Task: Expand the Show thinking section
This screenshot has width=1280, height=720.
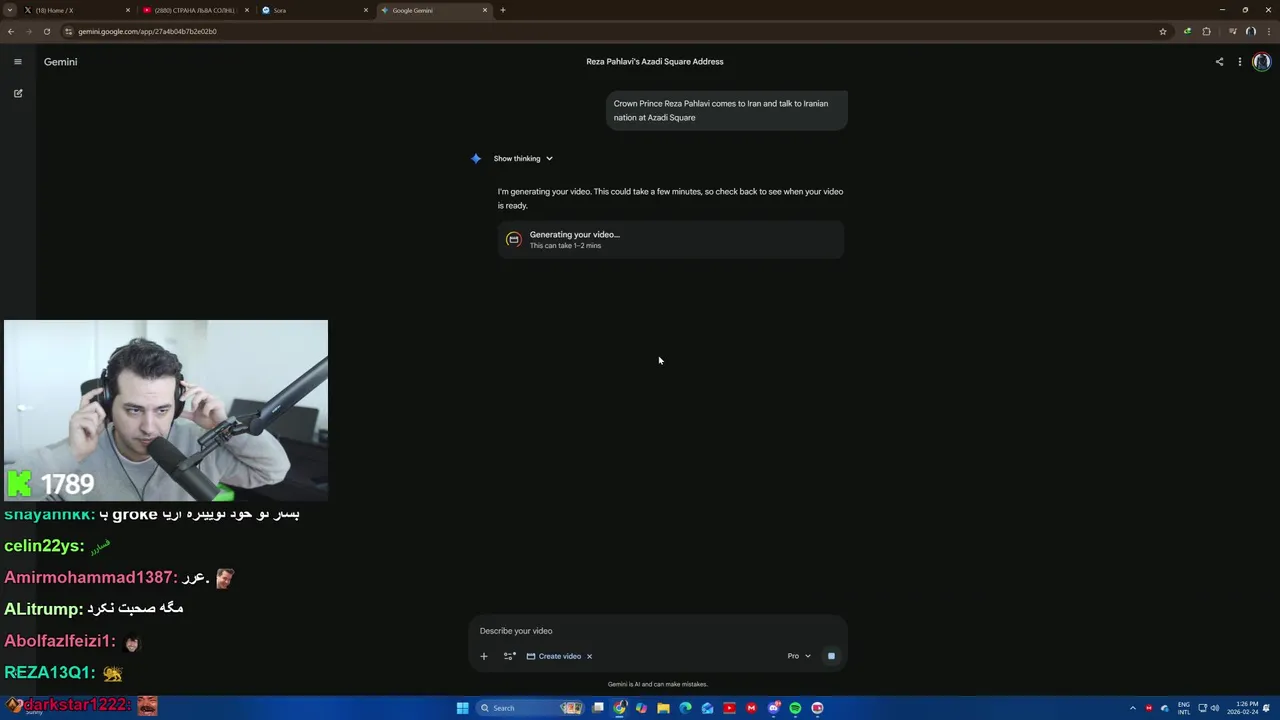Action: (523, 158)
